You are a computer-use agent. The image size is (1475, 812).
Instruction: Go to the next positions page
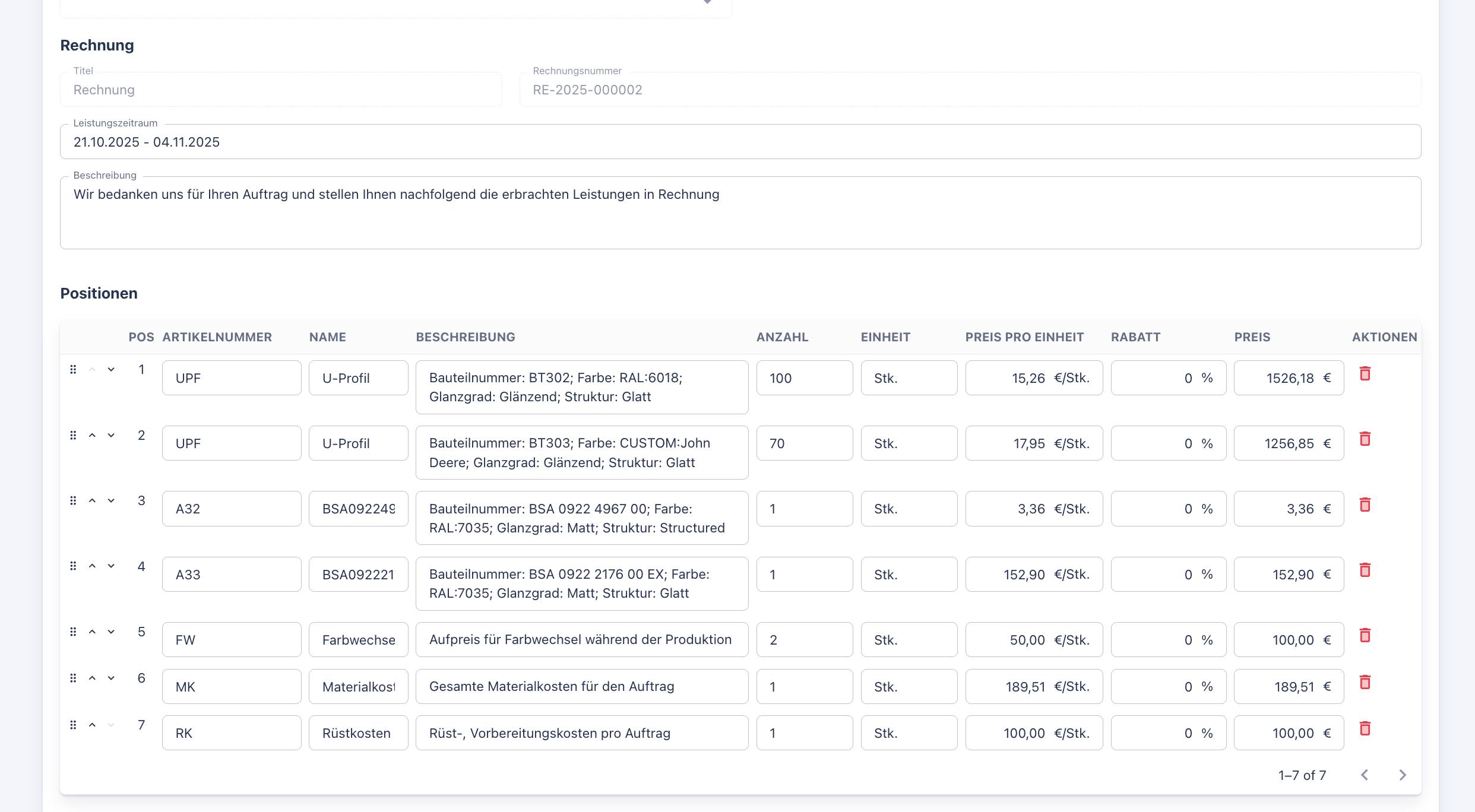(x=1403, y=775)
